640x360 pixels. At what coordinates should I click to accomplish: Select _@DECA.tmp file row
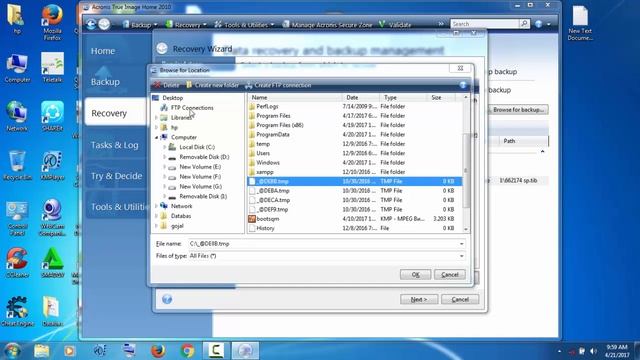pyautogui.click(x=354, y=200)
